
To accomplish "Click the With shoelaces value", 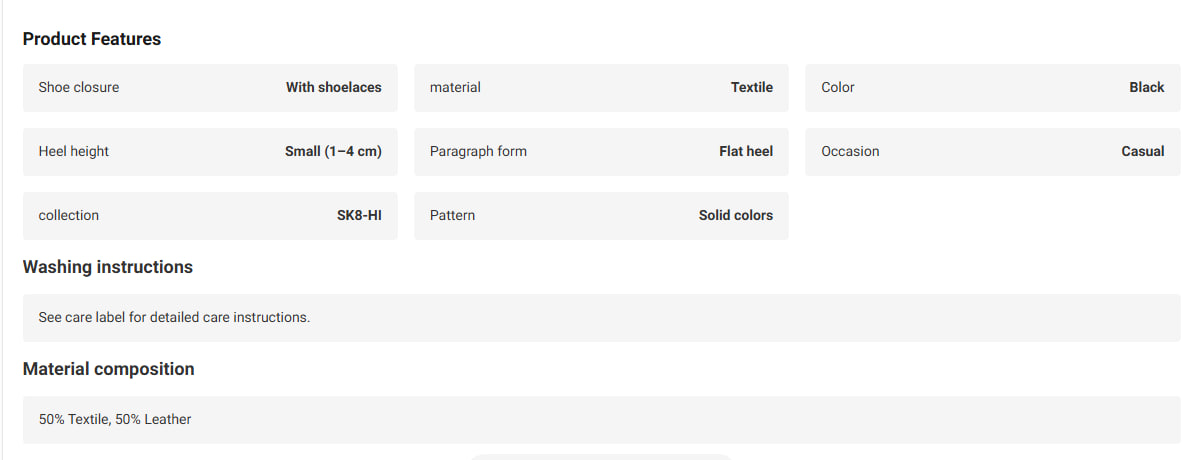I will [333, 87].
